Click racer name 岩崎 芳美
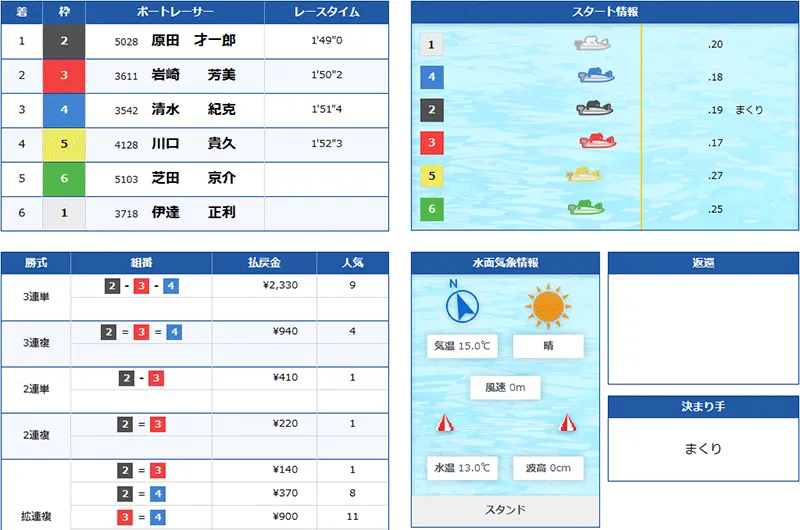The height and width of the screenshot is (530, 800). (x=193, y=75)
